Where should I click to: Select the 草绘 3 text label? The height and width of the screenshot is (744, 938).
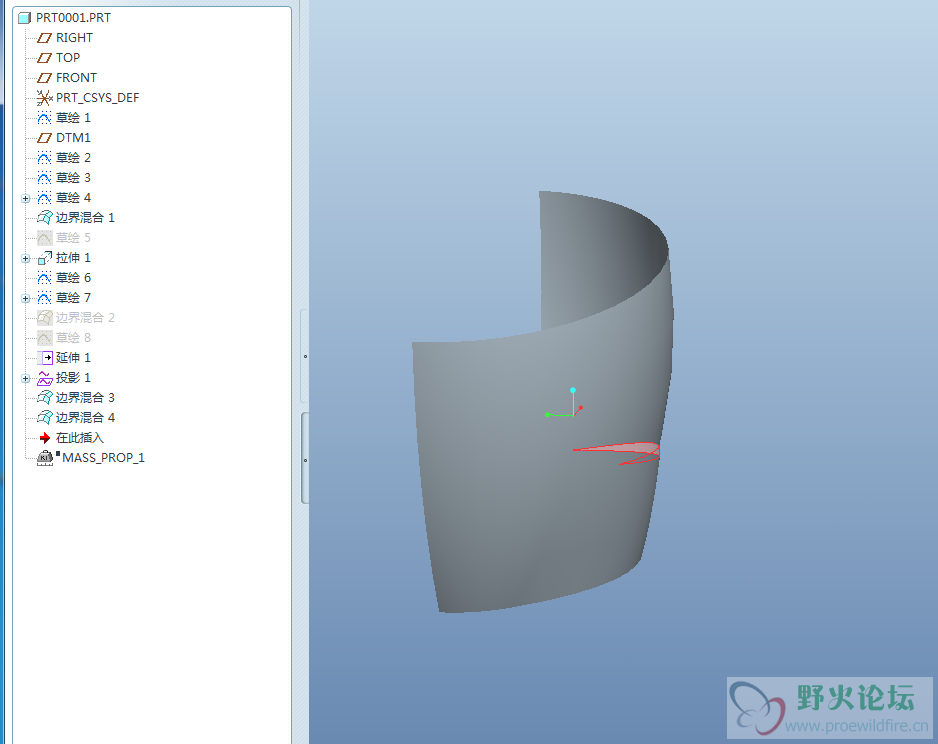click(x=73, y=178)
